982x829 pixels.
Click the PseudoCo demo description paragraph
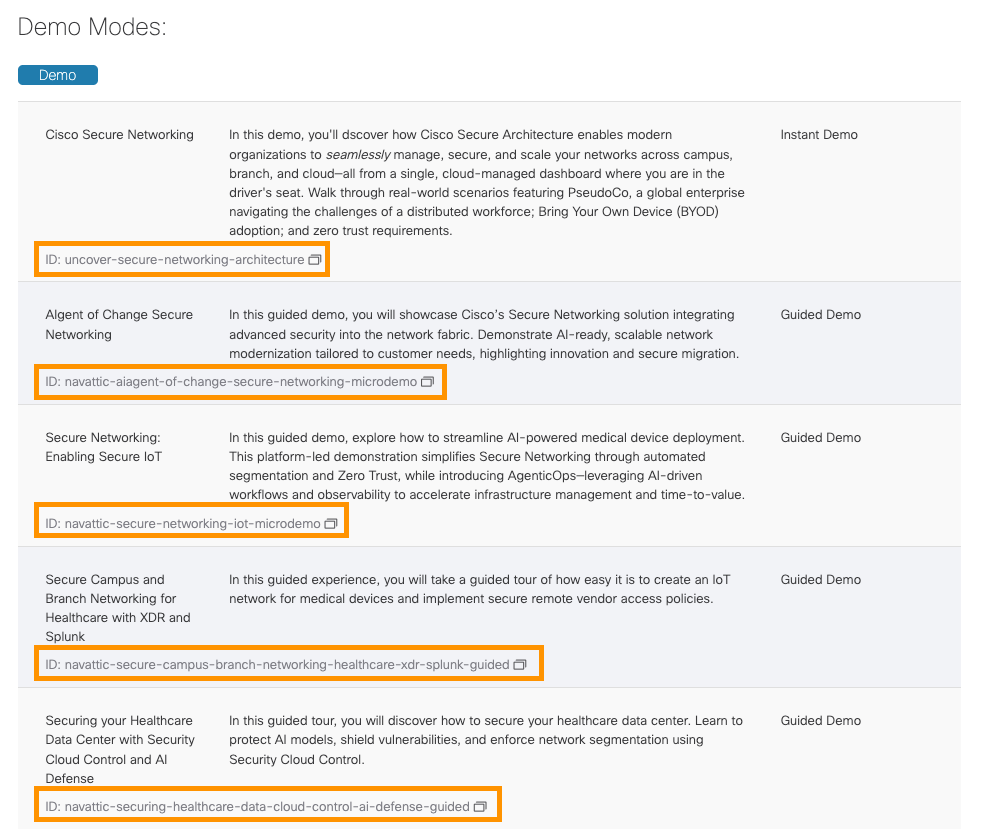(487, 182)
